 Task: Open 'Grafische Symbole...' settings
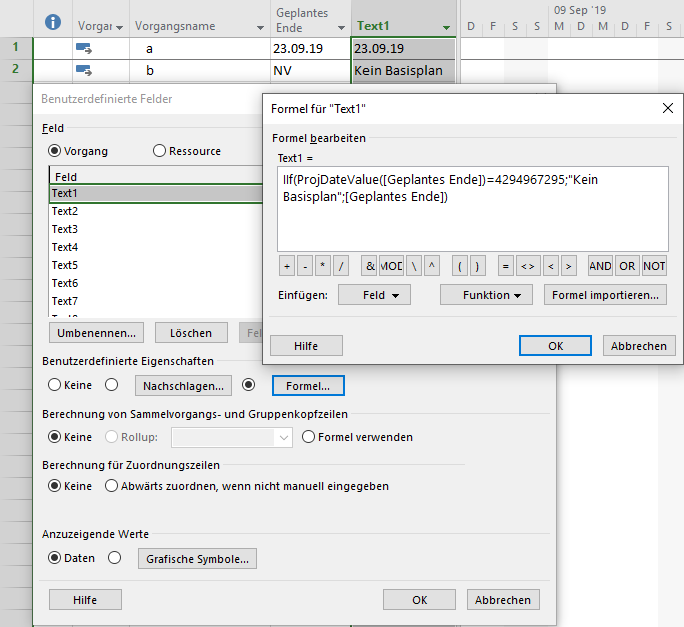[x=197, y=558]
